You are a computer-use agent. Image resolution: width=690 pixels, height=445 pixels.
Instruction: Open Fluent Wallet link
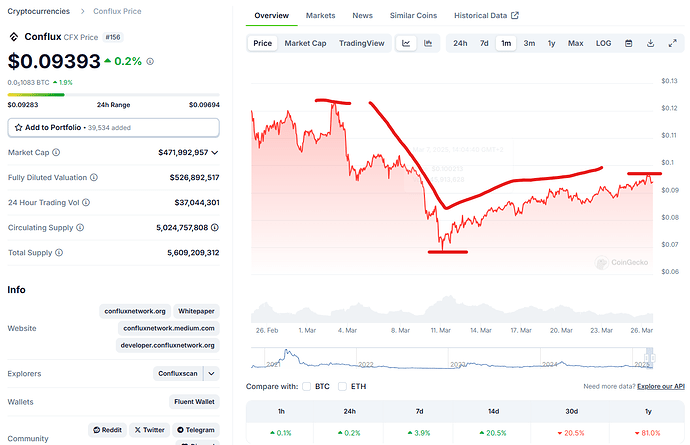pyautogui.click(x=195, y=402)
